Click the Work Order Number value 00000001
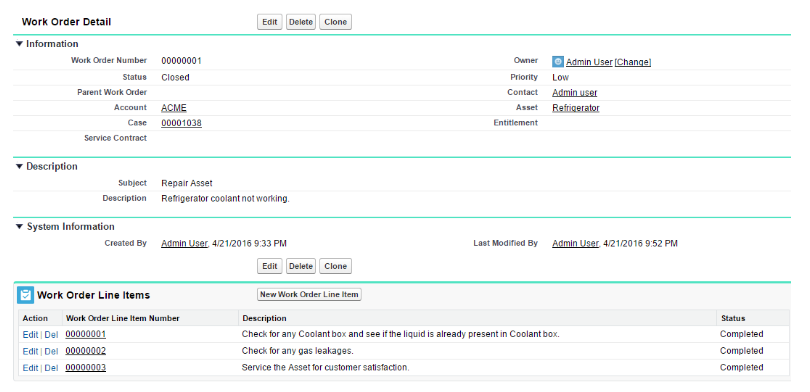The height and width of the screenshot is (392, 810). point(181,61)
